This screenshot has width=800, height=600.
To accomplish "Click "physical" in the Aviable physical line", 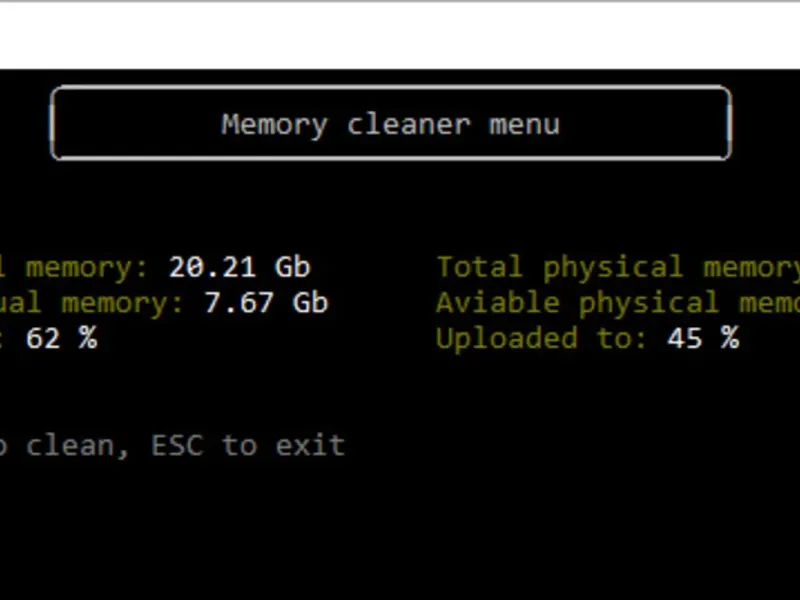I will click(649, 303).
